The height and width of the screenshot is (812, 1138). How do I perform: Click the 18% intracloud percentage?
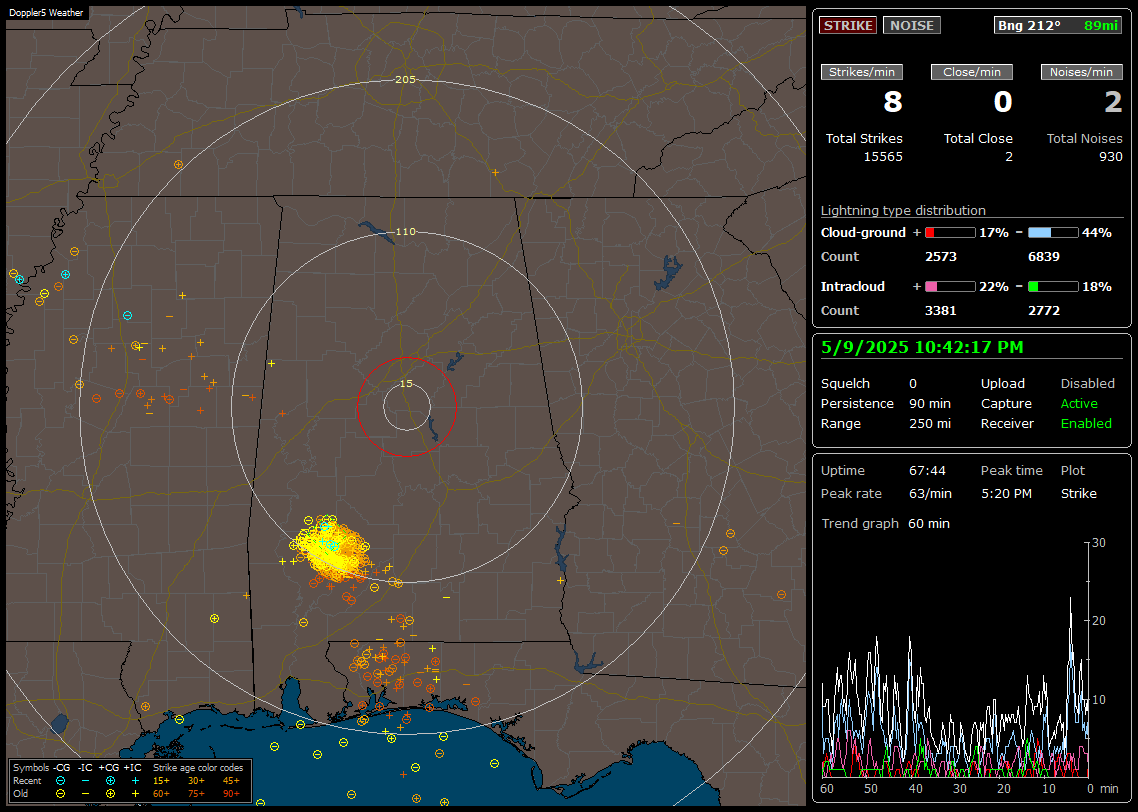[1097, 287]
